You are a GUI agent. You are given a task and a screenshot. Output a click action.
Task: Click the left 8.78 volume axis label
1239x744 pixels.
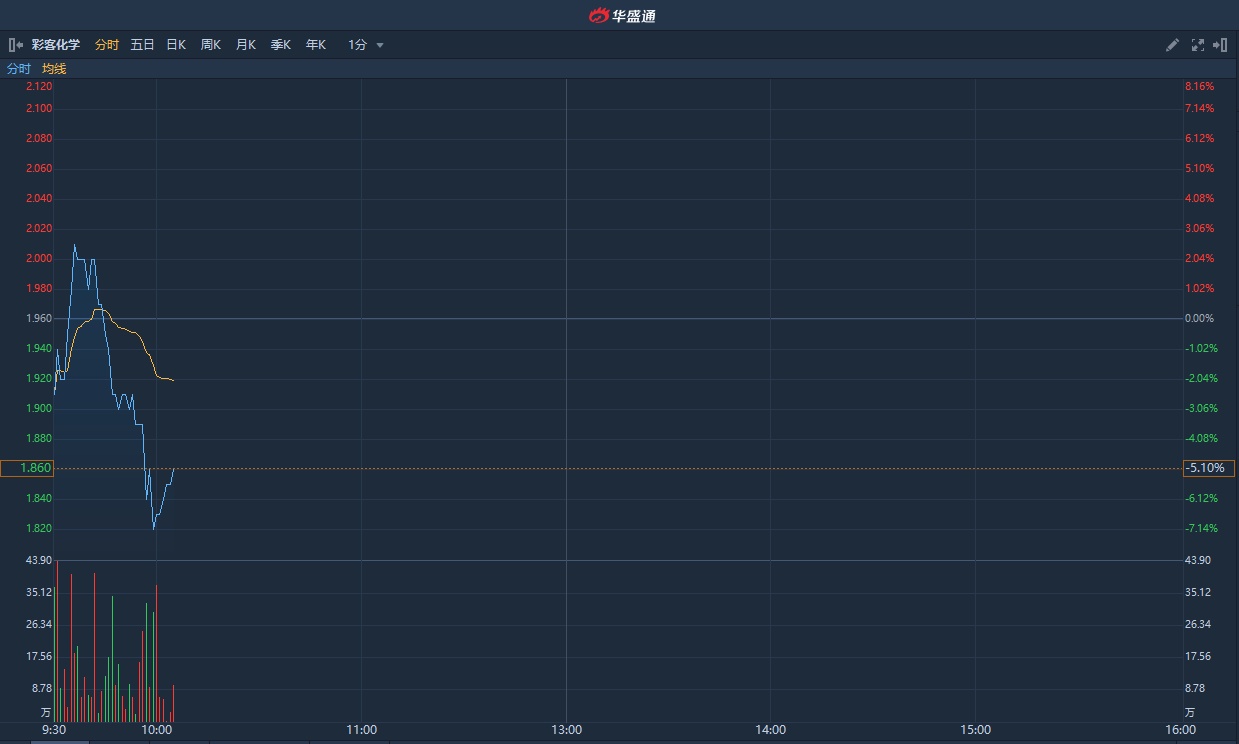(x=42, y=688)
